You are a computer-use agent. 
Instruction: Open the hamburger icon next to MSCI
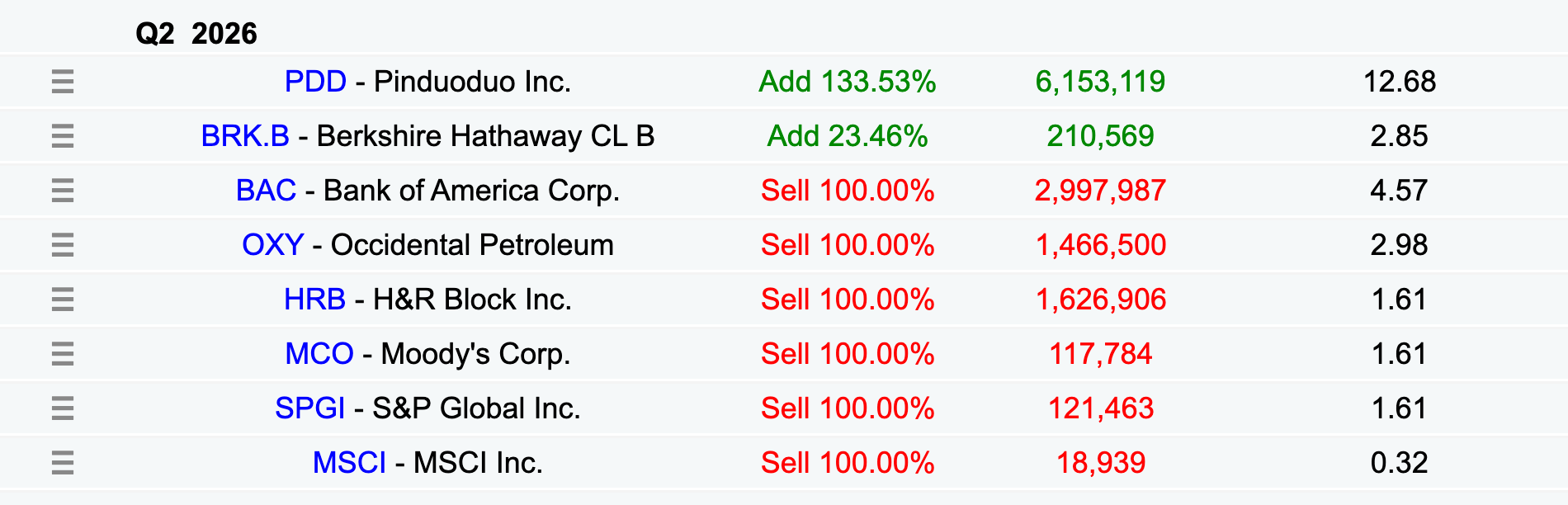coord(63,463)
